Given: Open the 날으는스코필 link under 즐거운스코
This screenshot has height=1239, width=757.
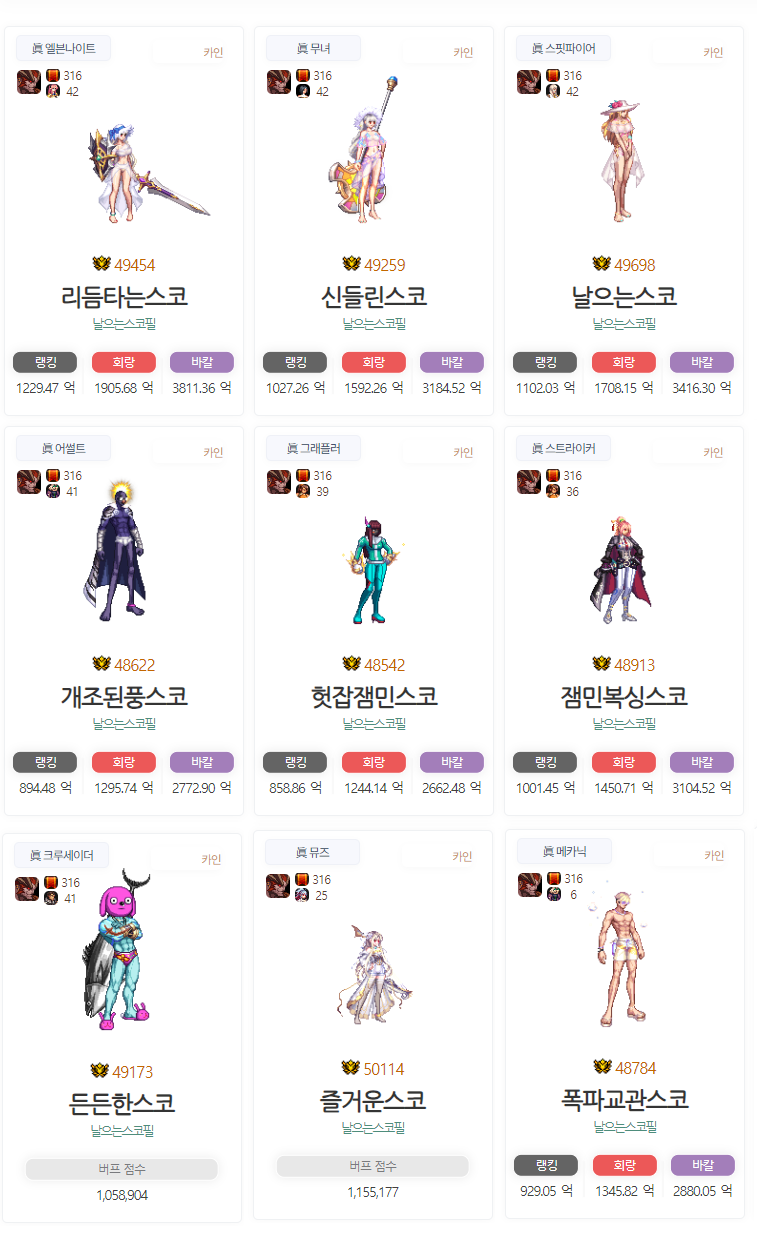Looking at the screenshot, I should pos(374,1127).
